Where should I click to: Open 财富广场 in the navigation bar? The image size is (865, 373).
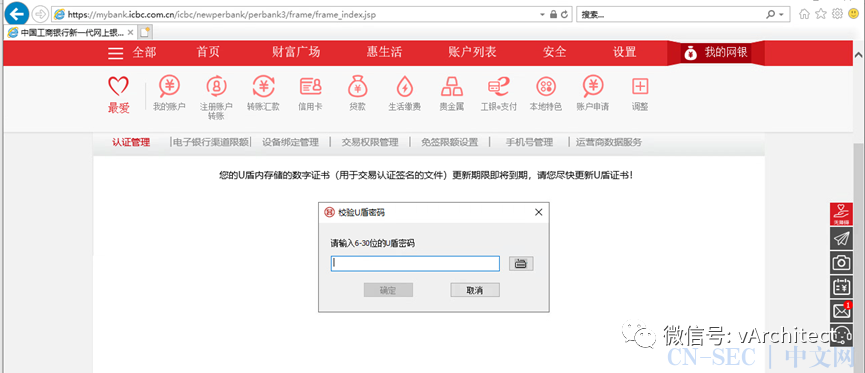point(296,52)
